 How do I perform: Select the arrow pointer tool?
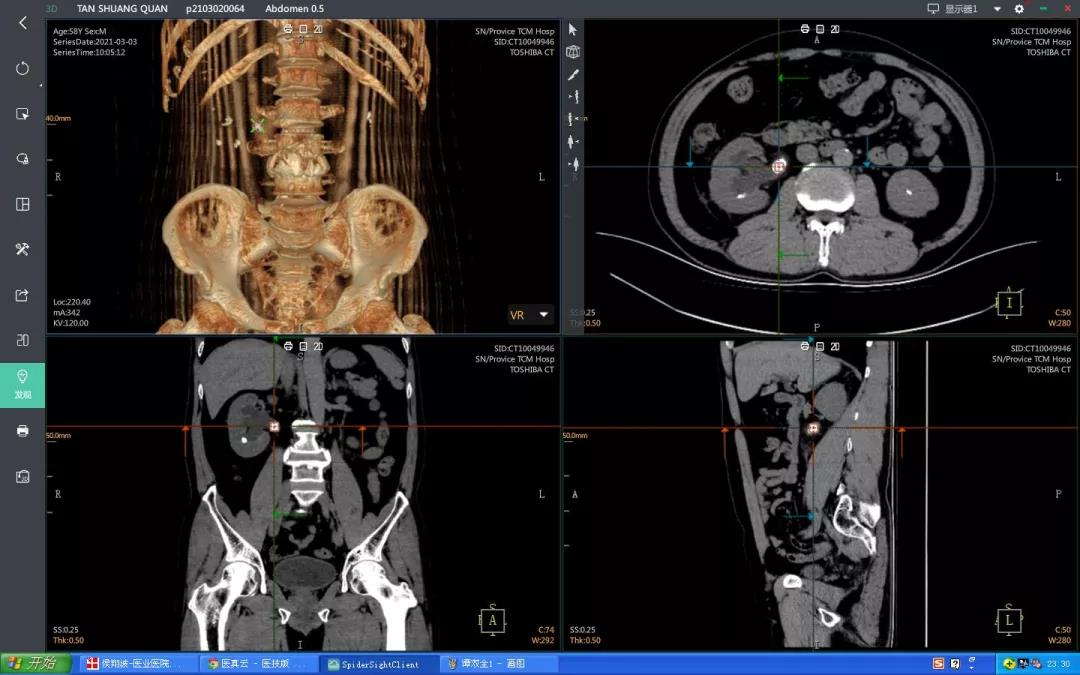(x=573, y=30)
